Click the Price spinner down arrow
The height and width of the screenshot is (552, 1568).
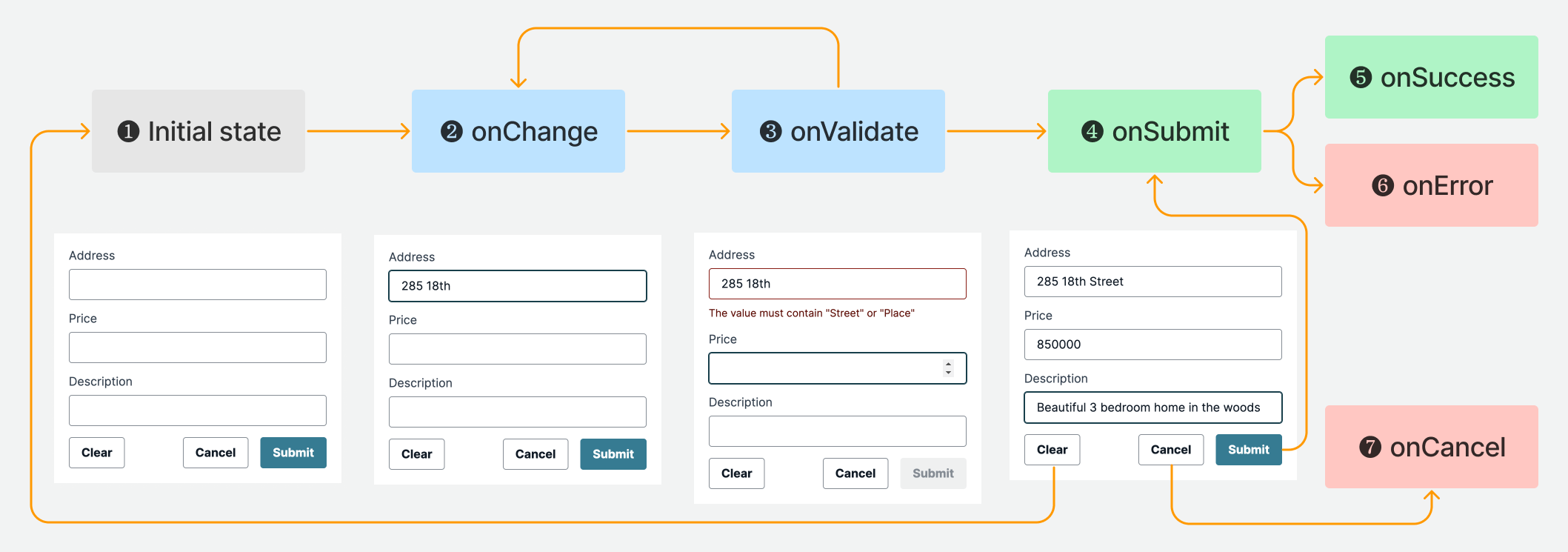pos(947,373)
